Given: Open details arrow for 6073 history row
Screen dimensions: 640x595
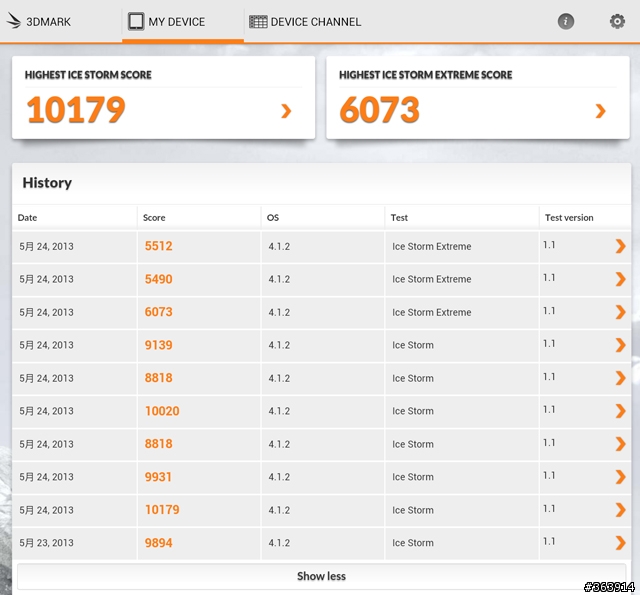Looking at the screenshot, I should click(x=620, y=312).
